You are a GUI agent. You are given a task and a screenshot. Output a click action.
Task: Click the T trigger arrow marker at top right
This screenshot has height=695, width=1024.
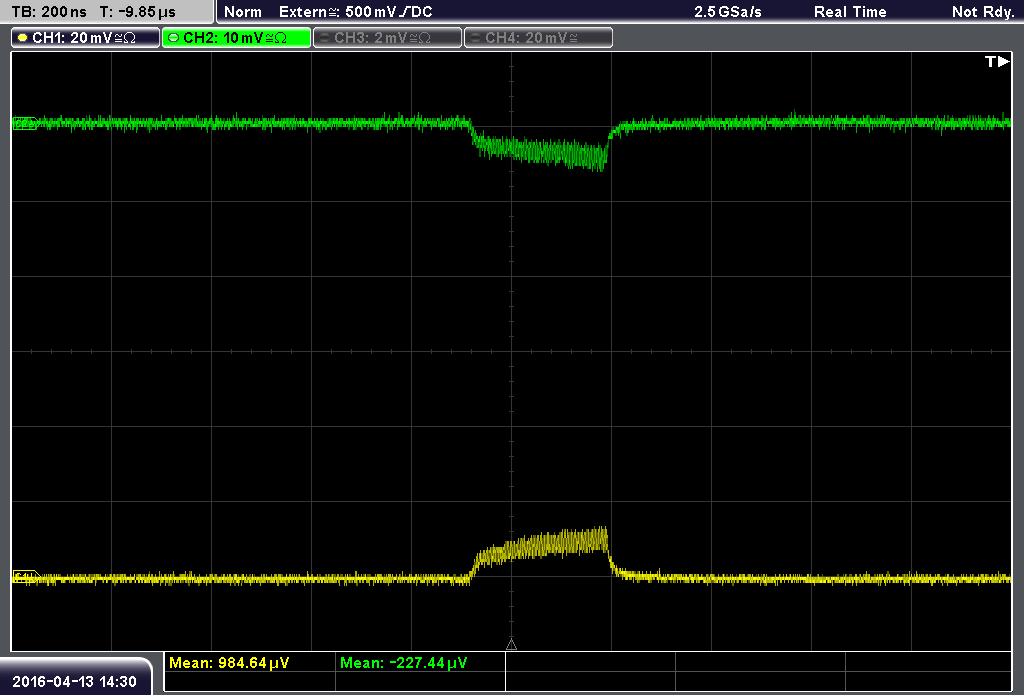tap(997, 61)
